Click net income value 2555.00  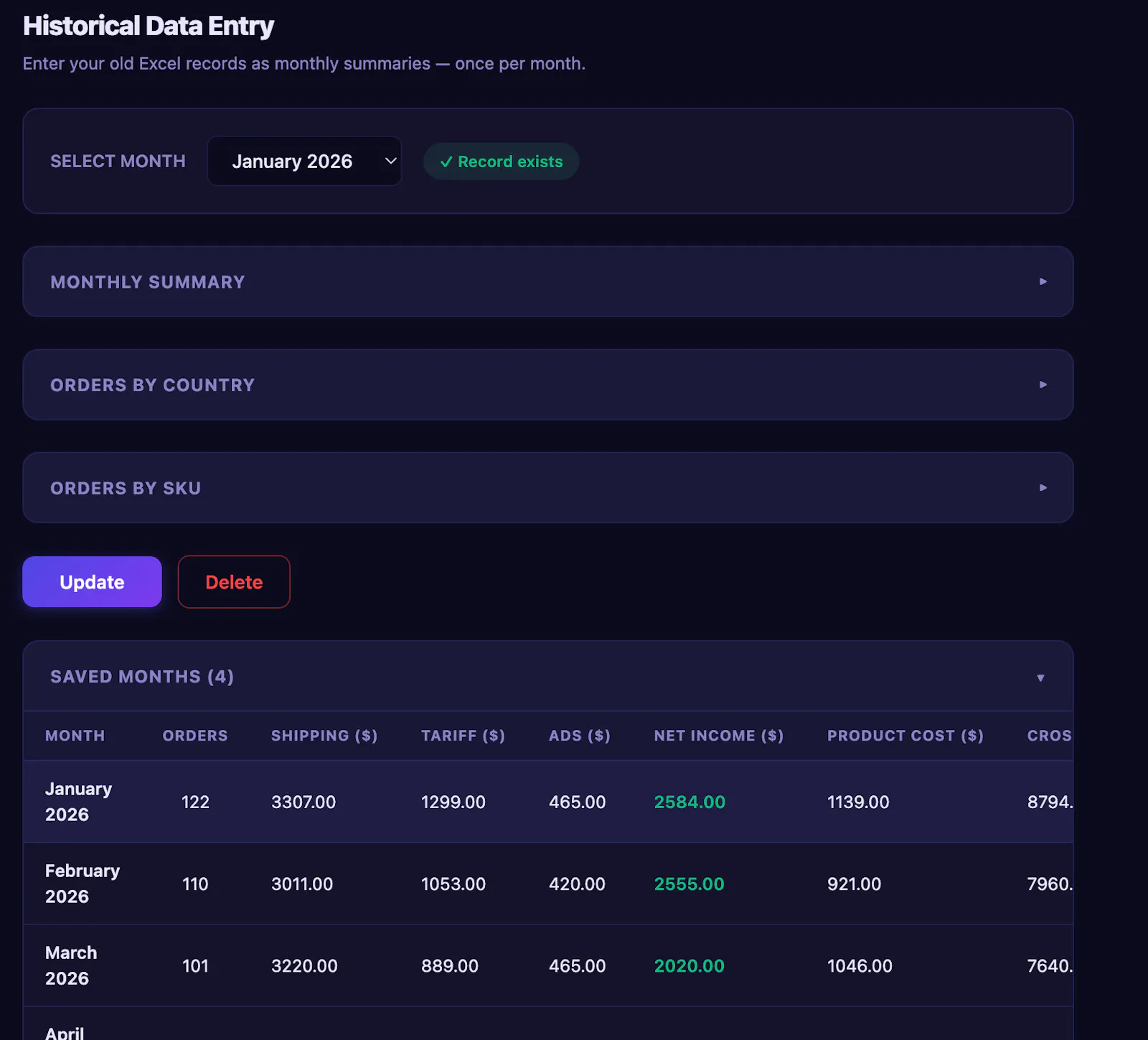tap(689, 884)
